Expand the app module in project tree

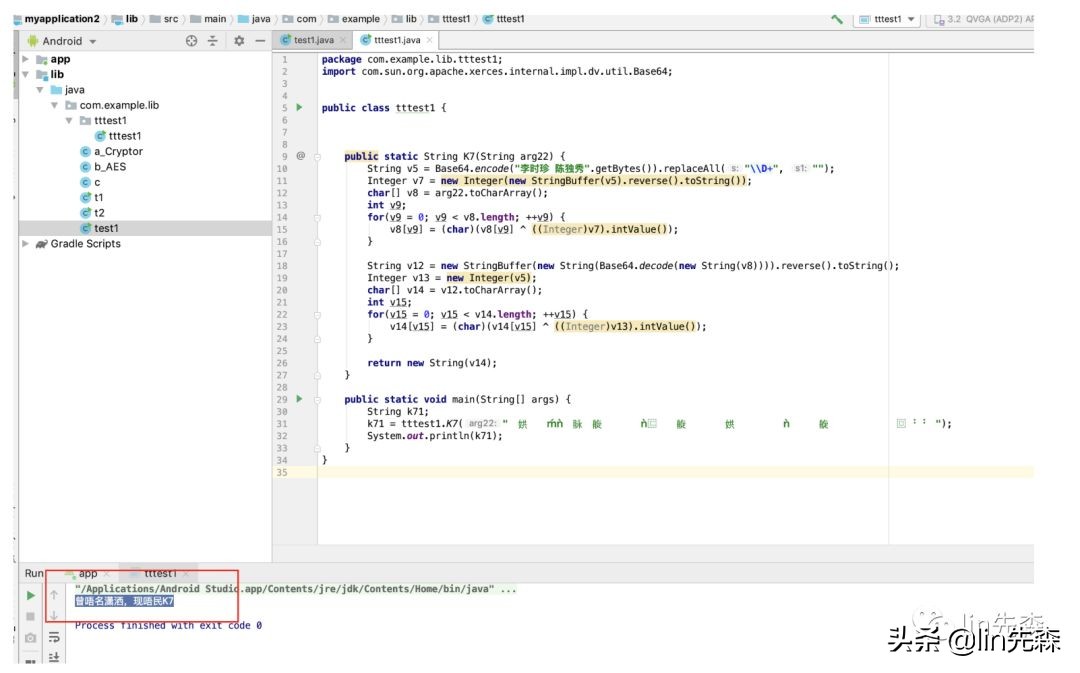pos(26,59)
